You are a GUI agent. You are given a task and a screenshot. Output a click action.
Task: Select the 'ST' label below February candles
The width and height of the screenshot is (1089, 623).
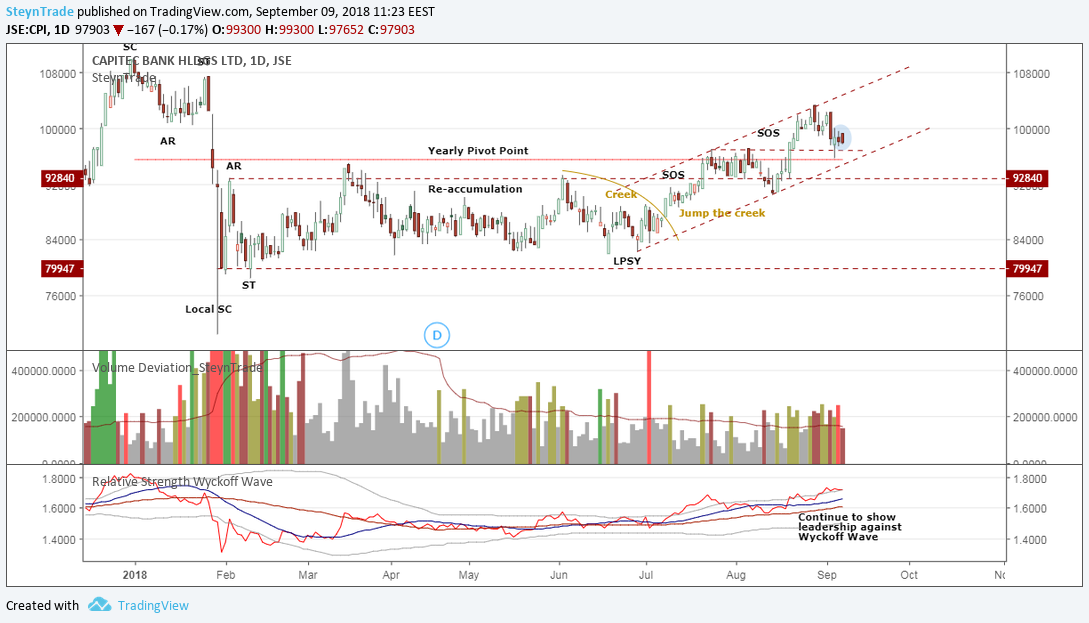tap(249, 285)
